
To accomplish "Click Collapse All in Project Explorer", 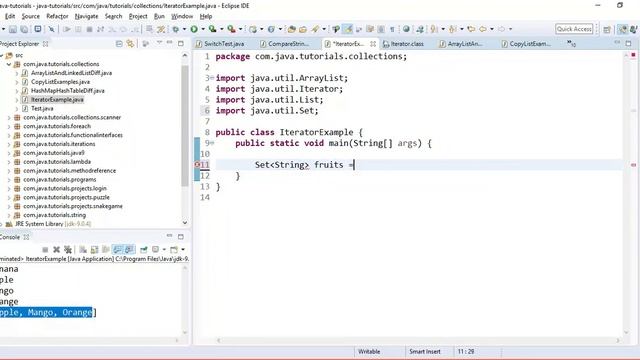I will point(119,44).
